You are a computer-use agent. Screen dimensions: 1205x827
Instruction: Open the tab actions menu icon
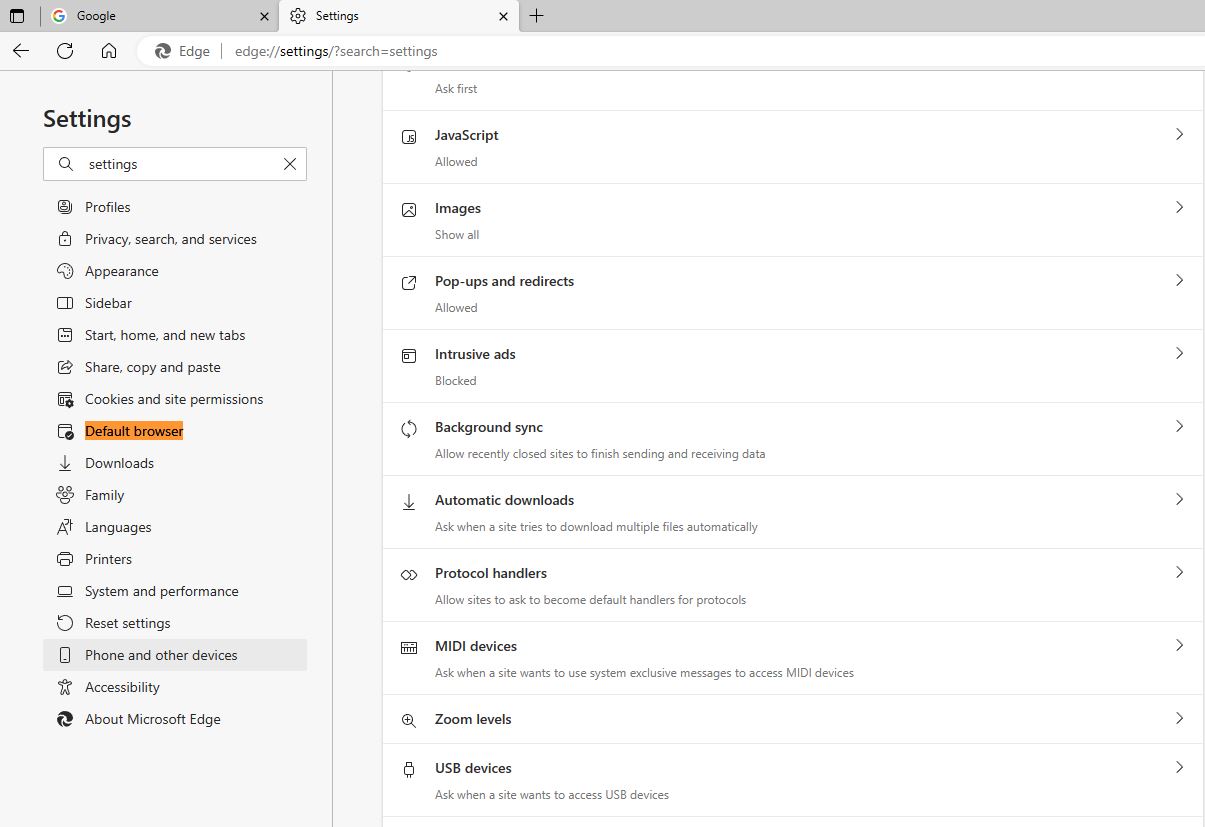17,16
